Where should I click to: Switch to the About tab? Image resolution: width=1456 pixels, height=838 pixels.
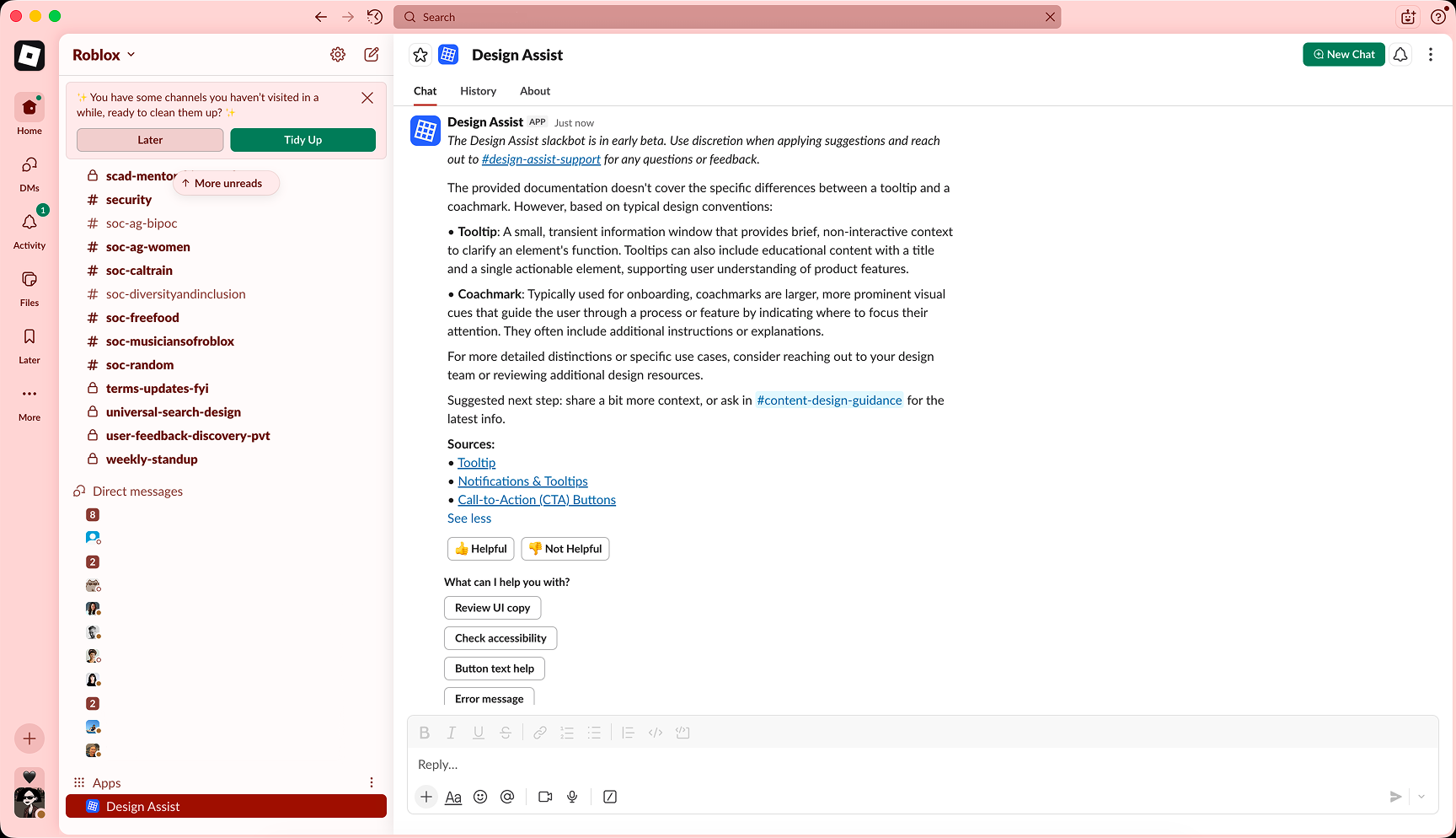tap(535, 91)
